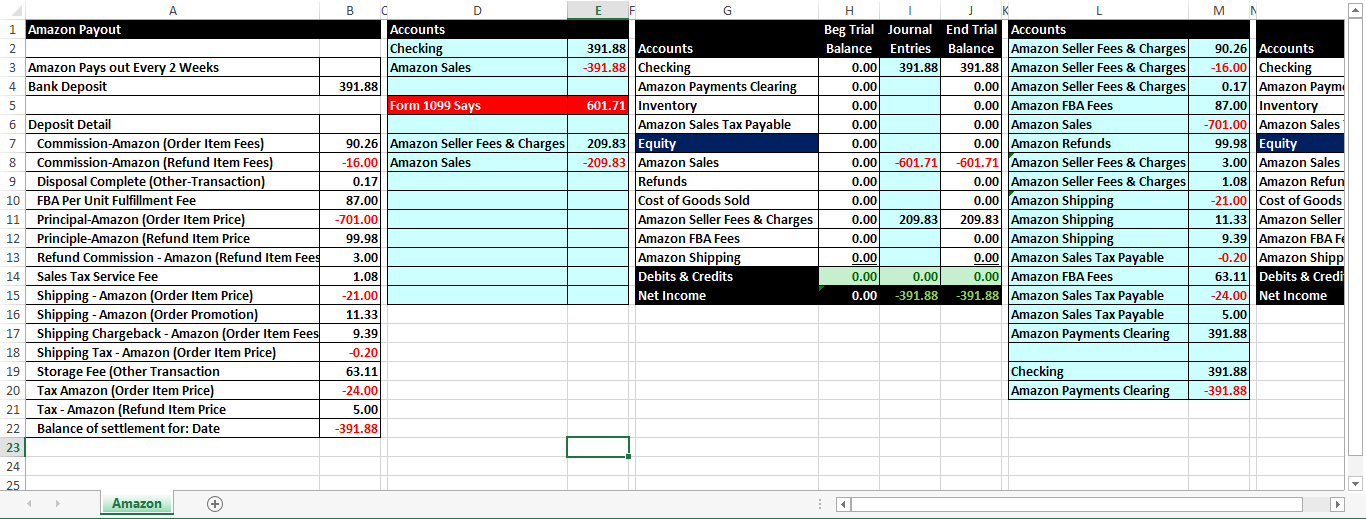
Task: Select row 14 header
Action: tap(12, 276)
